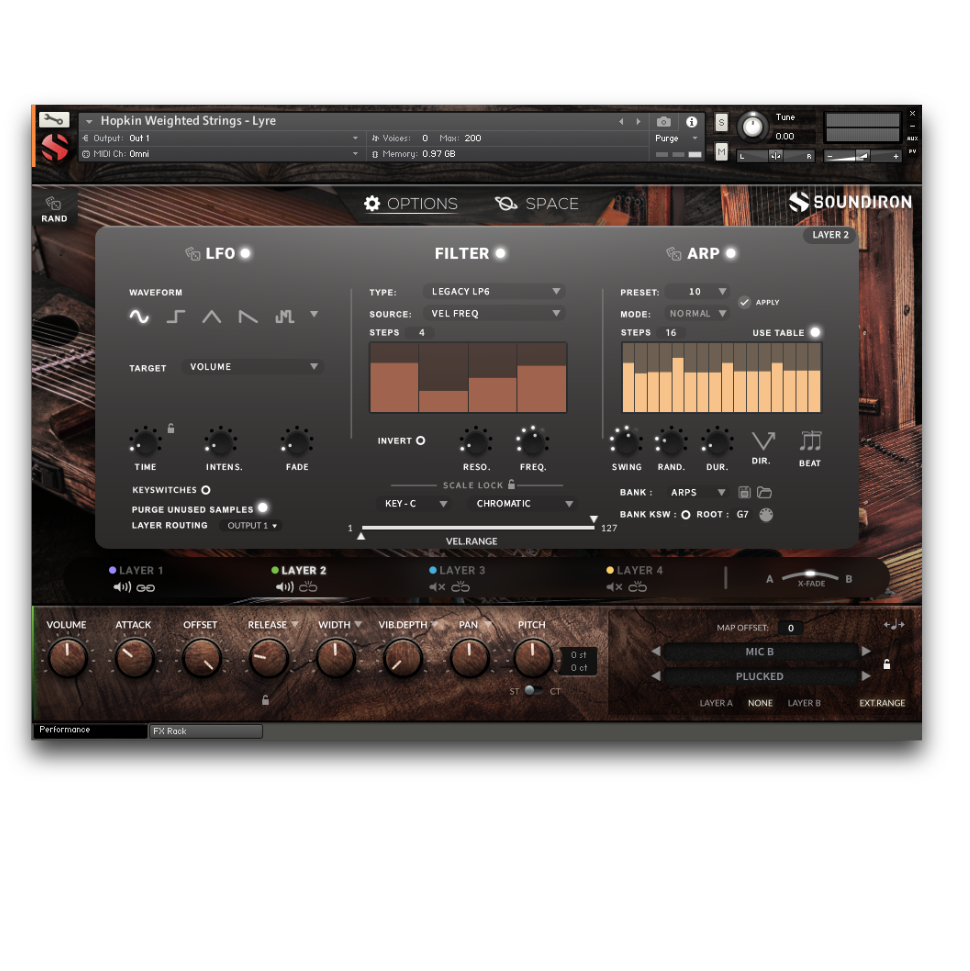The height and width of the screenshot is (971, 970).
Task: Open the CHROMATIC scale dropdown
Action: pos(520,503)
